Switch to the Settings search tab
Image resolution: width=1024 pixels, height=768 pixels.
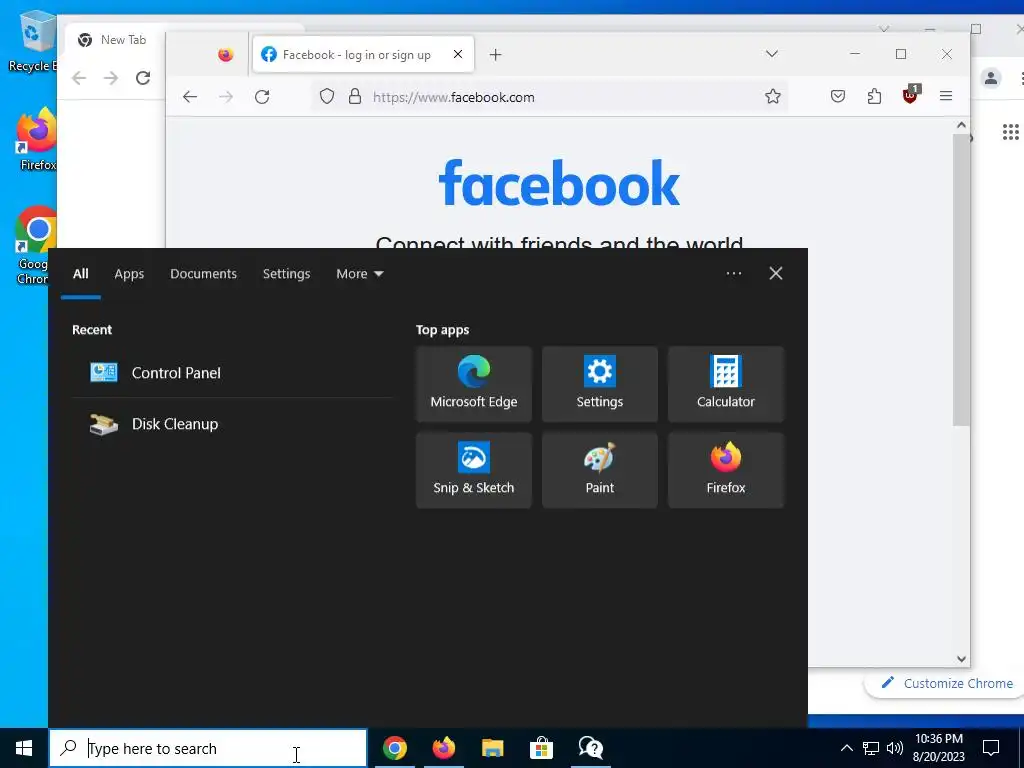click(x=286, y=274)
